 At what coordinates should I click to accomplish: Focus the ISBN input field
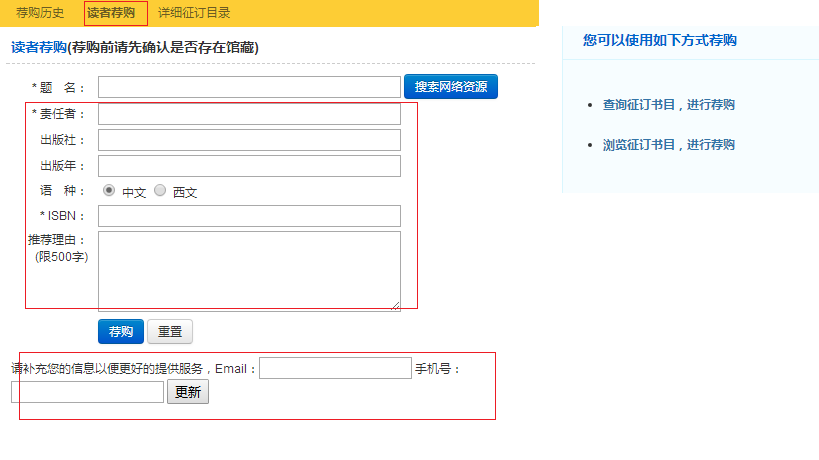point(249,216)
